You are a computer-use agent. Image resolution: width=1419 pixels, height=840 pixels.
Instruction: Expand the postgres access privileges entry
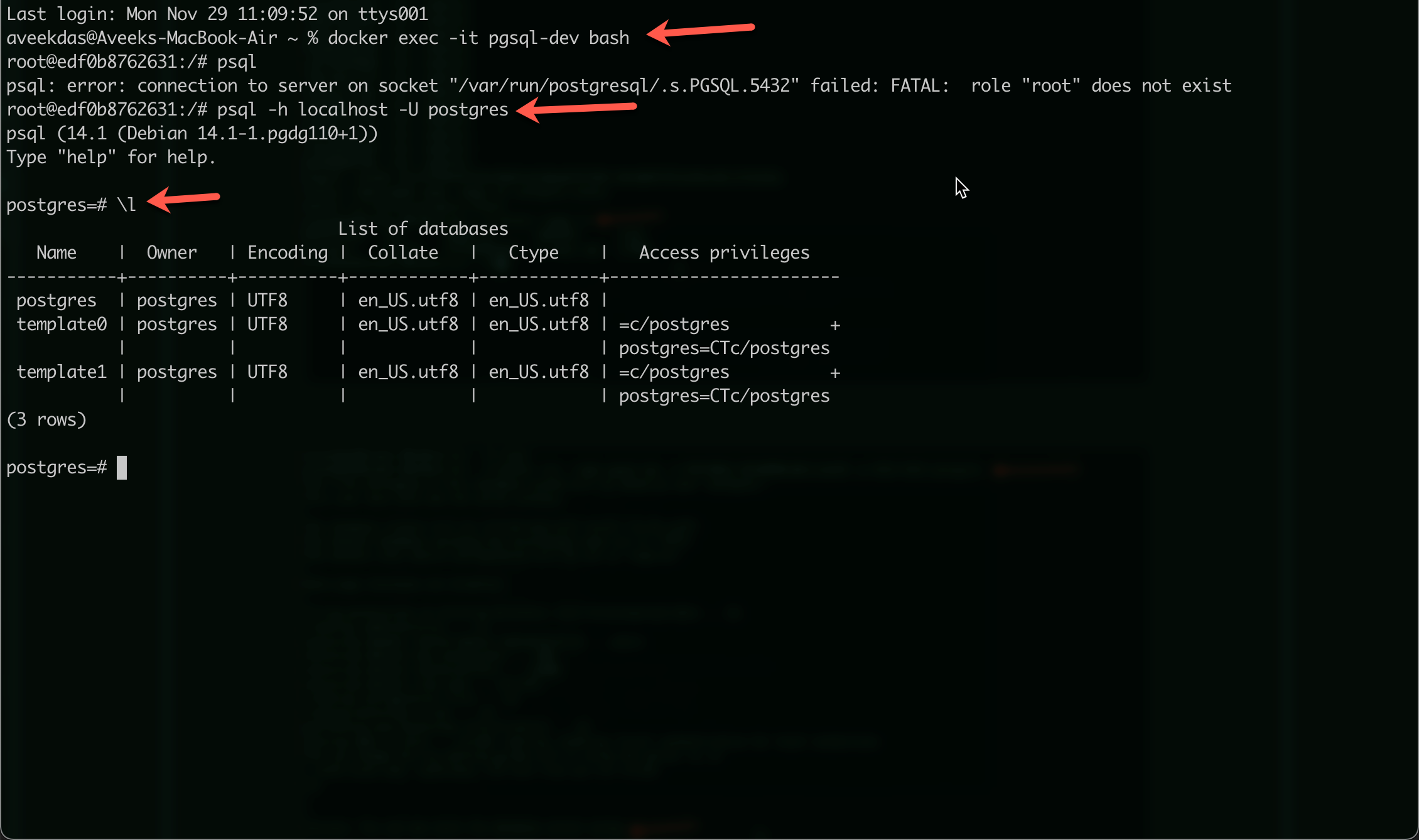[720, 300]
